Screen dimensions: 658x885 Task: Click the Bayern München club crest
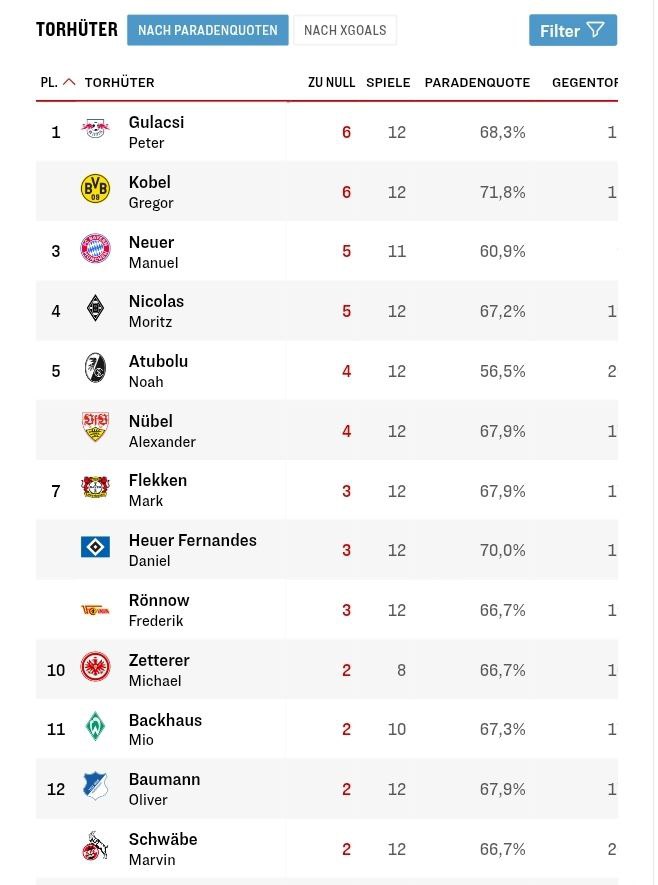95,249
